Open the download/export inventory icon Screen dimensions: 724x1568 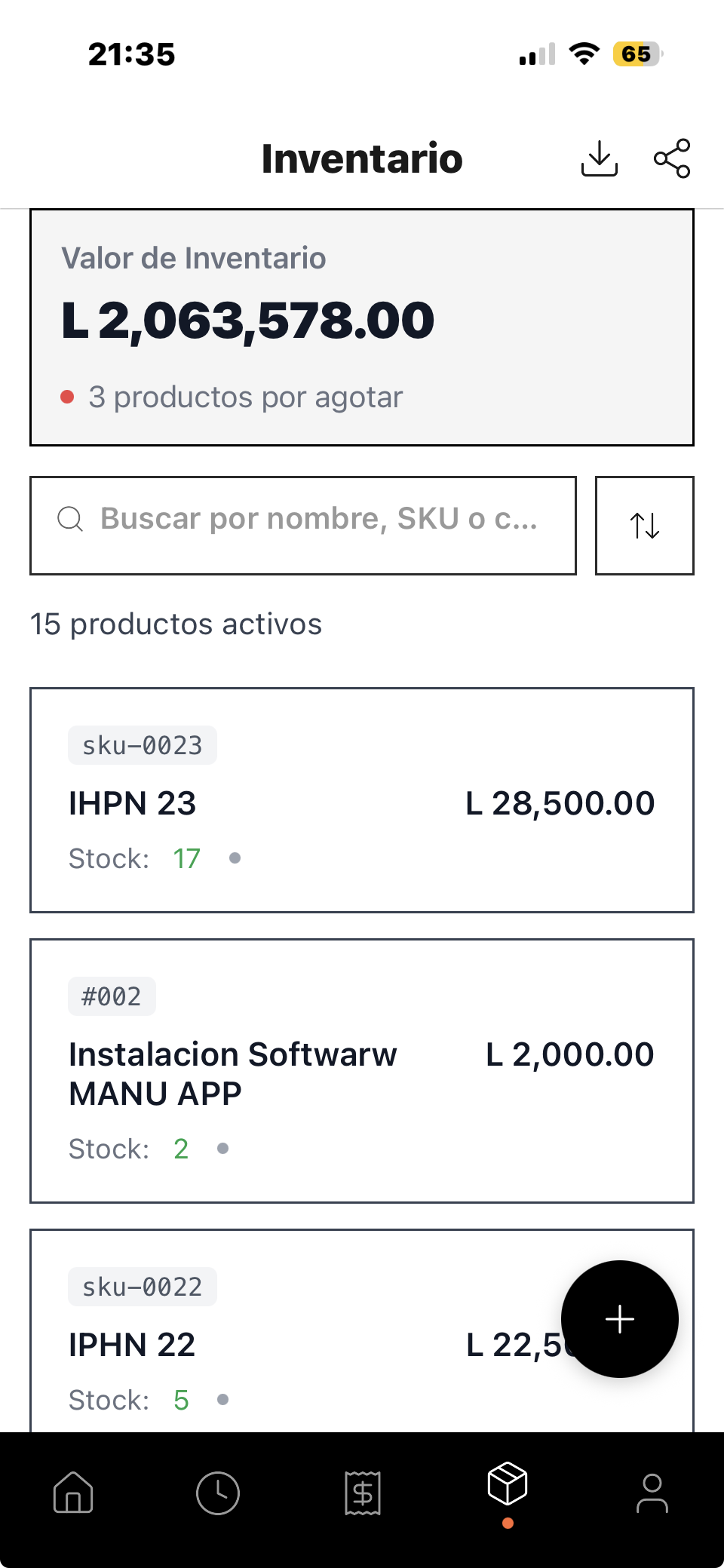[x=600, y=158]
